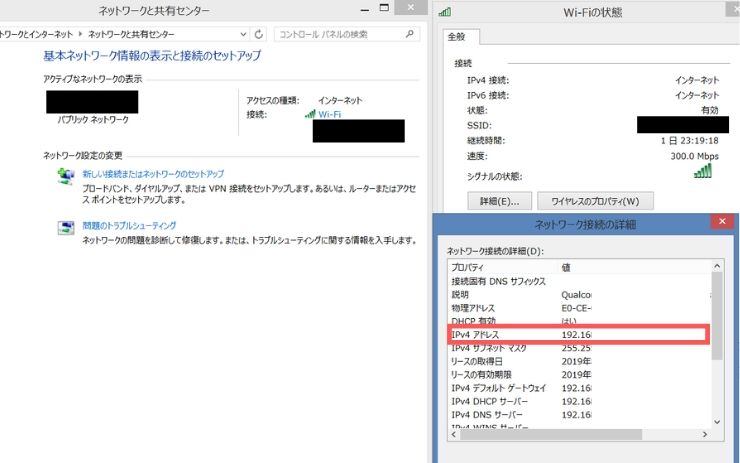Viewport: 740px width, 463px height.
Task: Click the search magnifier in the control panel search box
Action: click(409, 34)
